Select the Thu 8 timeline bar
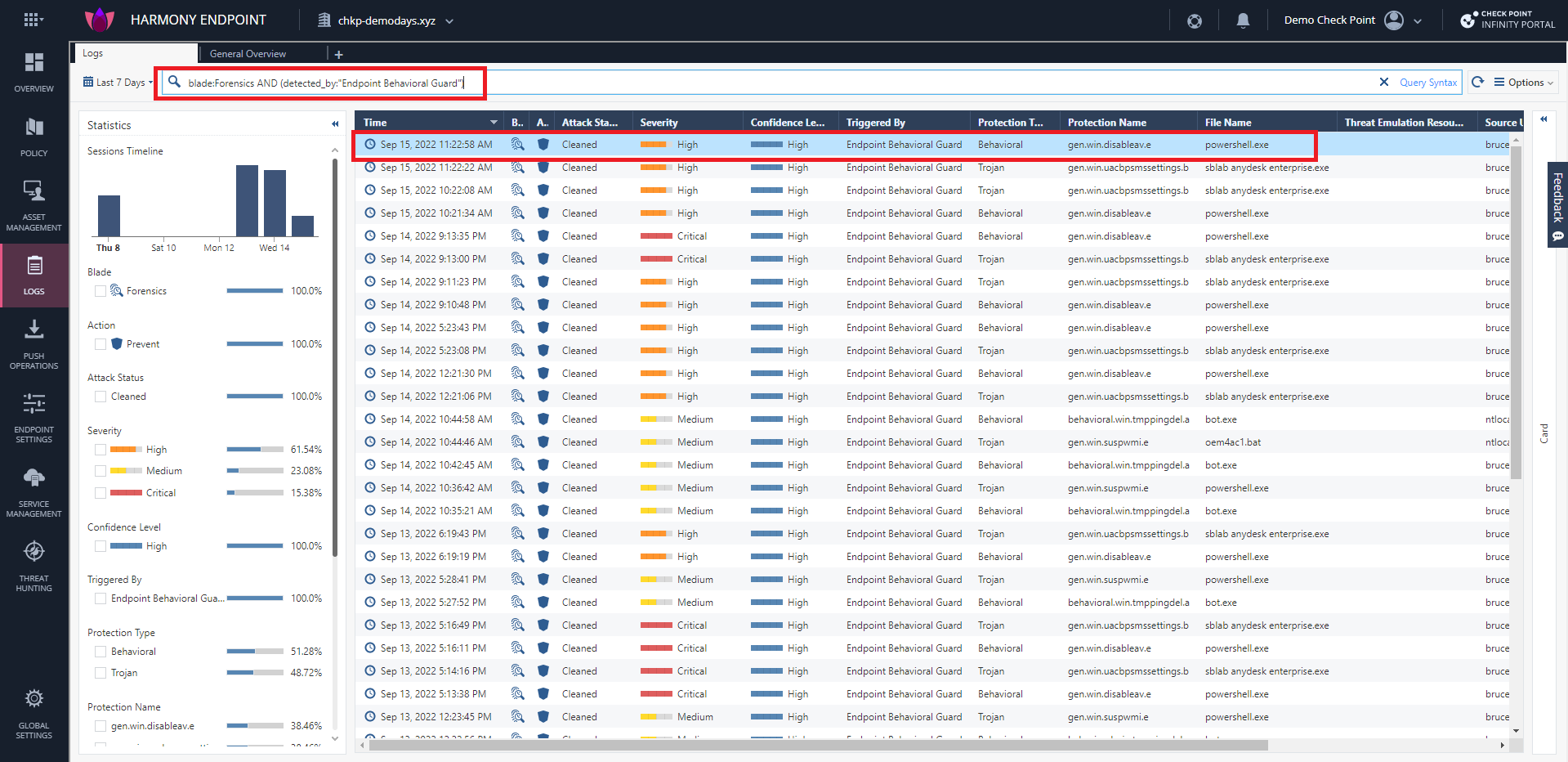The width and height of the screenshot is (1568, 762). coord(109,216)
